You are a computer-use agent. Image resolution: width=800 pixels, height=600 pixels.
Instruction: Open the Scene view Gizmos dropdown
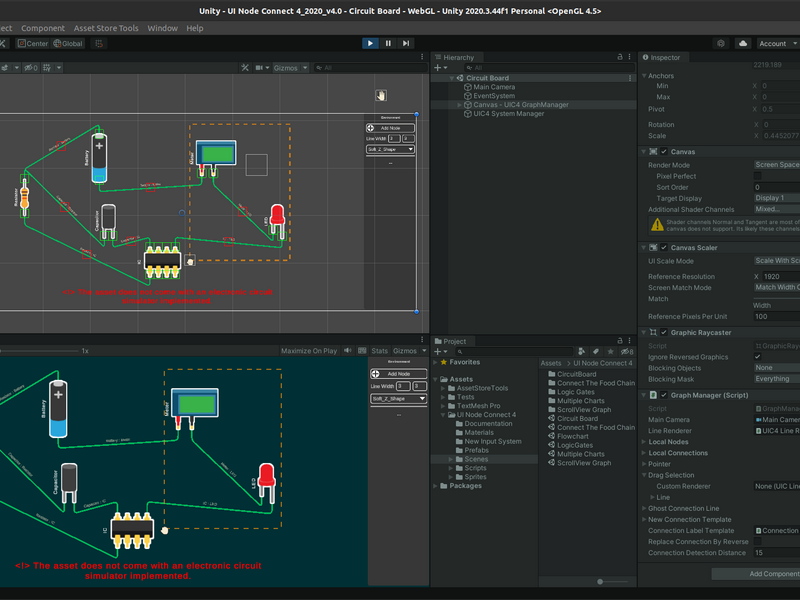pyautogui.click(x=290, y=67)
